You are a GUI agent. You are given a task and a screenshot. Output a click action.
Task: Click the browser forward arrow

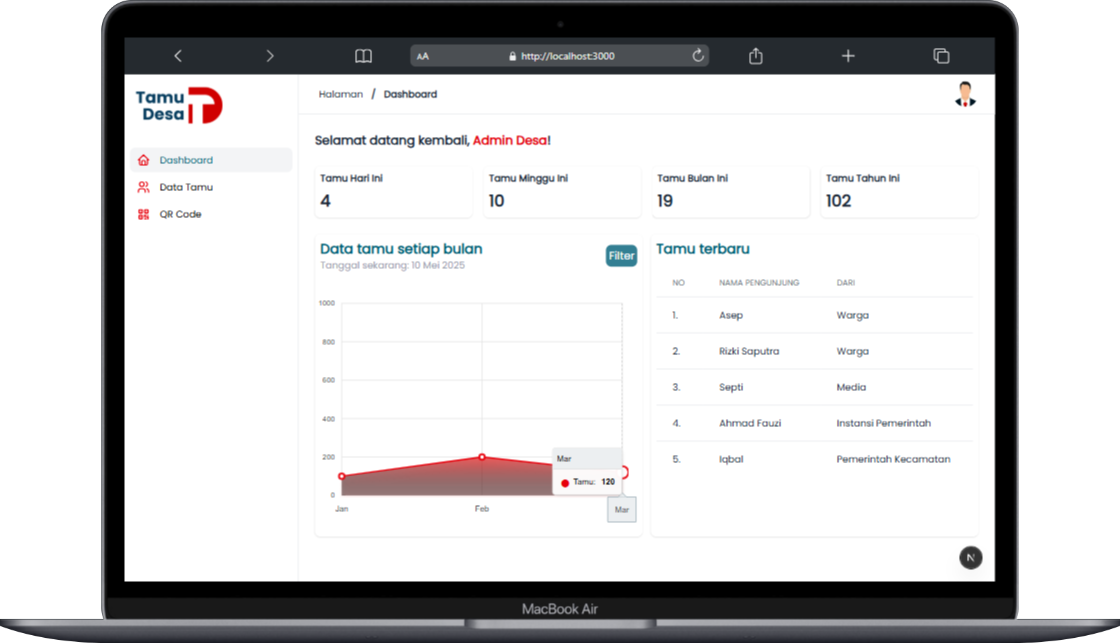pyautogui.click(x=270, y=56)
